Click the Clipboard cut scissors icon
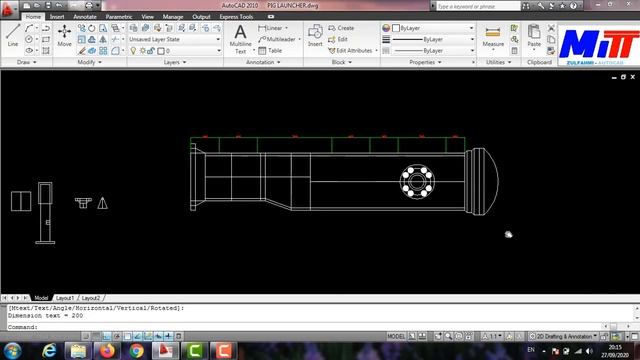 (551, 28)
